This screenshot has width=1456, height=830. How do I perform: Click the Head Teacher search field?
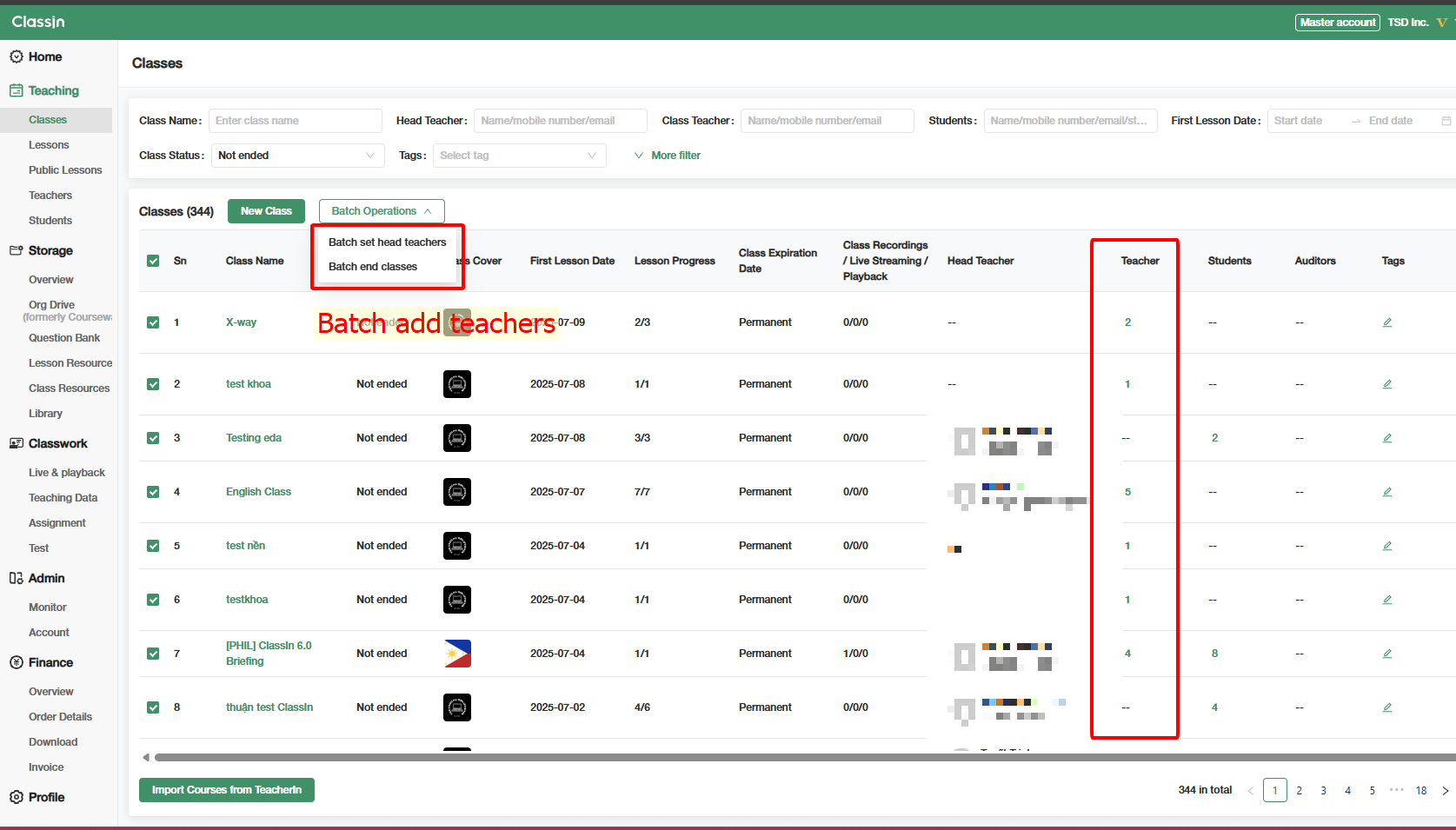coord(561,121)
